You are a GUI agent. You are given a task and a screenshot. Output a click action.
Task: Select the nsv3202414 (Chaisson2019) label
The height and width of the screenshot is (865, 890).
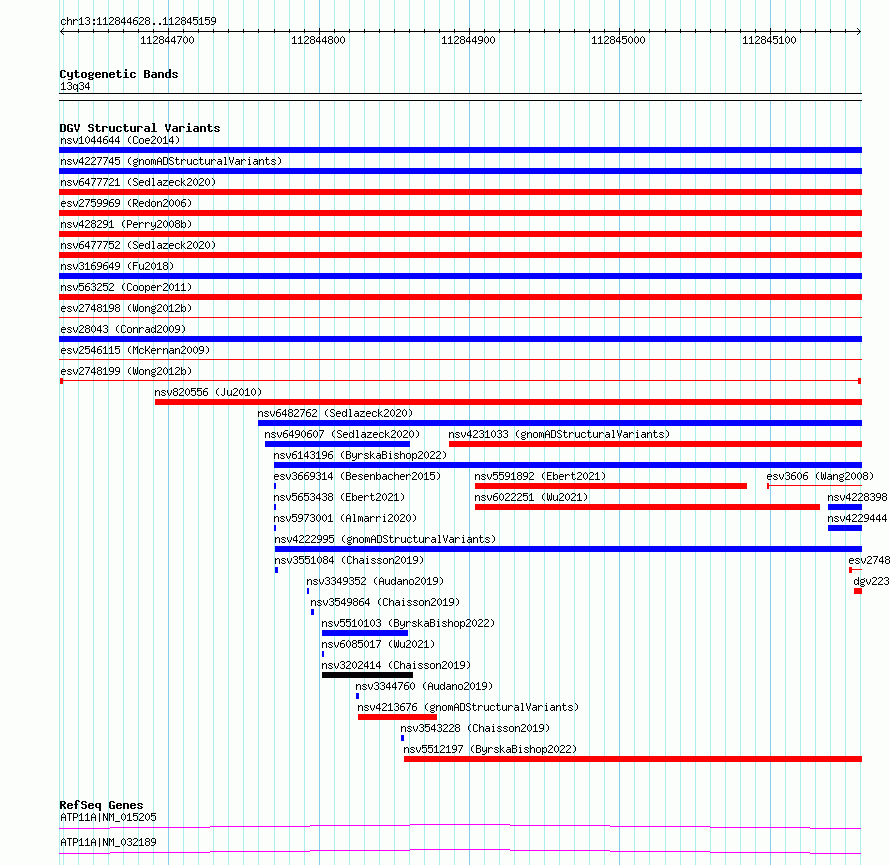[x=396, y=665]
